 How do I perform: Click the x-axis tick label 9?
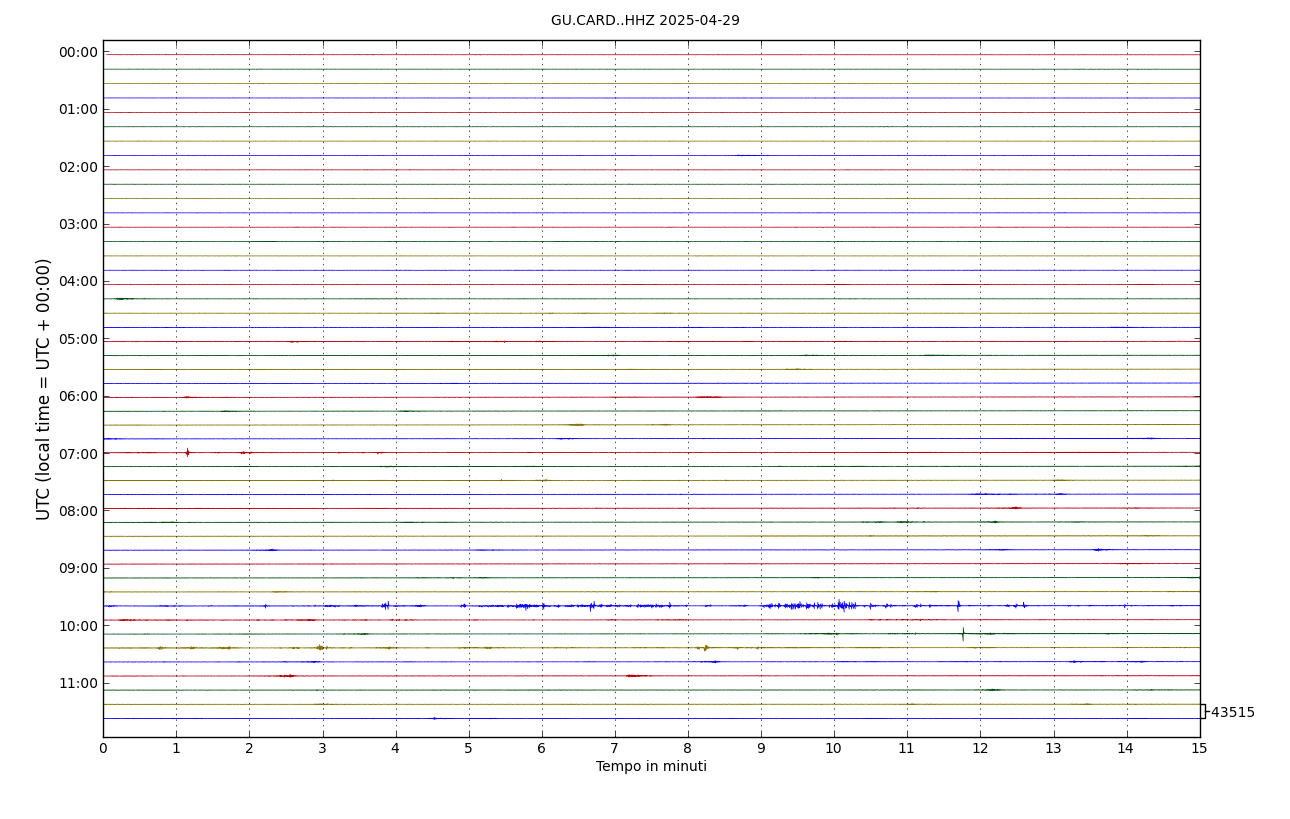click(761, 749)
